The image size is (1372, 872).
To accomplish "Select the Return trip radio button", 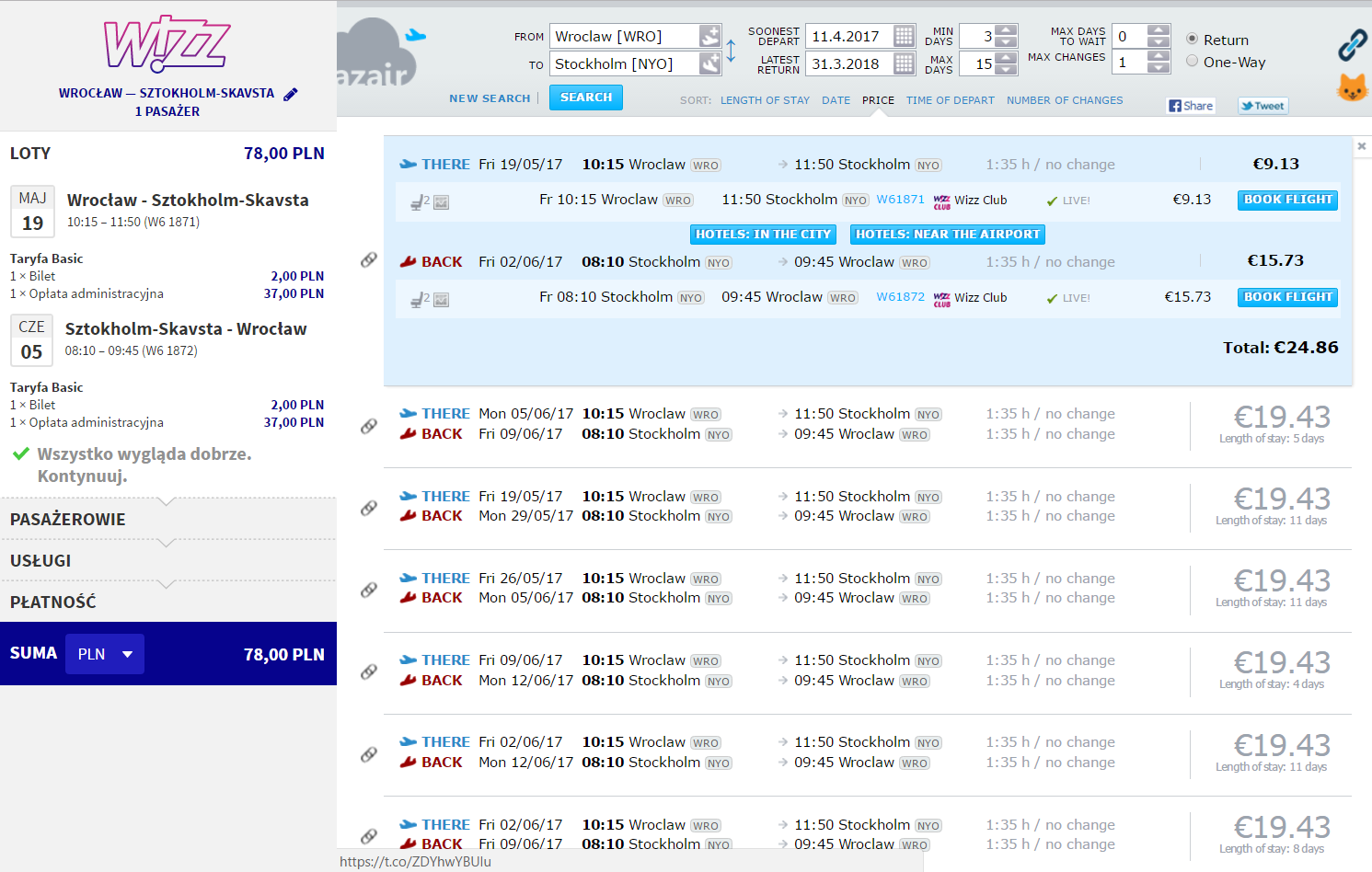I will (1193, 39).
